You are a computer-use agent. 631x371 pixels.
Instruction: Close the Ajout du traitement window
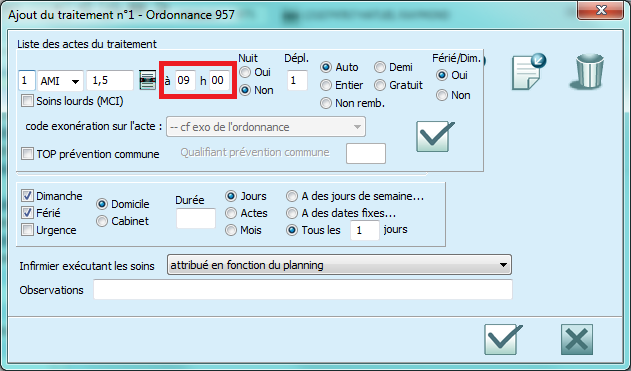coord(600,10)
